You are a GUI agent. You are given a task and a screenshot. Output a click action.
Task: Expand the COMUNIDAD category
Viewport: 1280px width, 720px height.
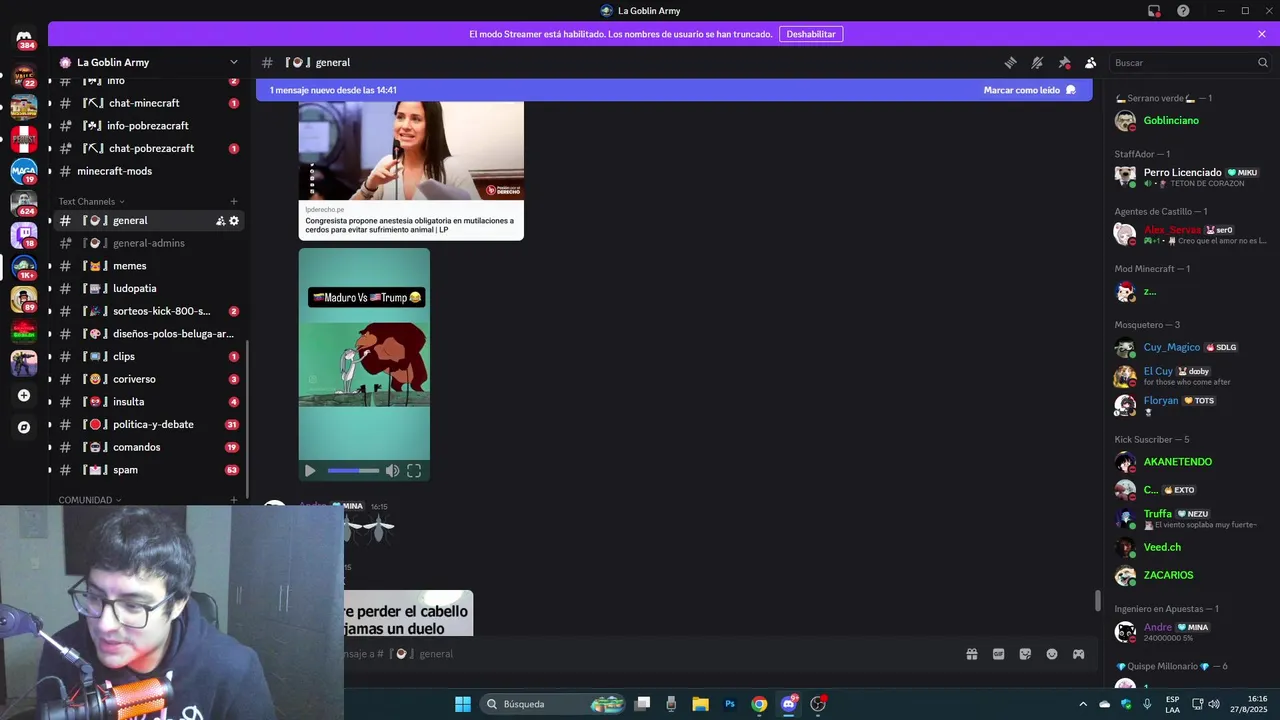pyautogui.click(x=90, y=500)
